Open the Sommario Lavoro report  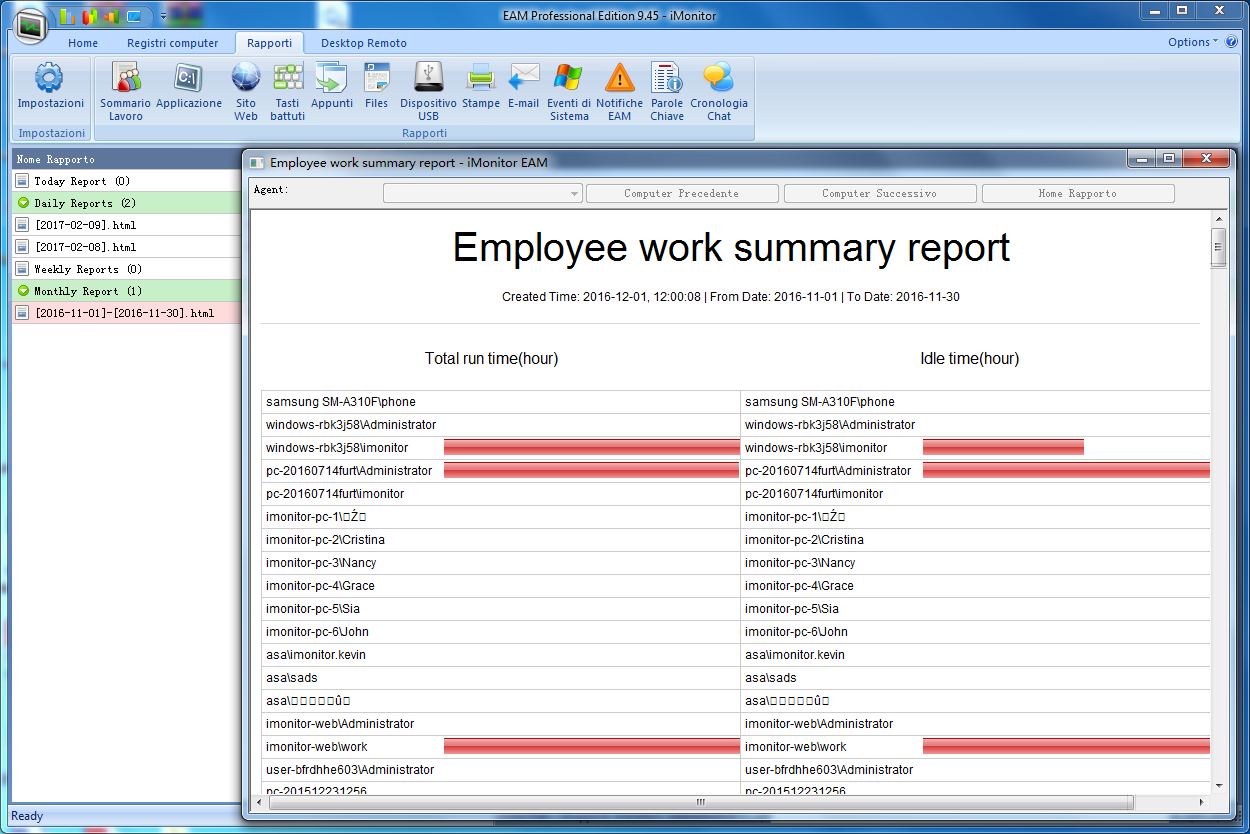[x=125, y=90]
